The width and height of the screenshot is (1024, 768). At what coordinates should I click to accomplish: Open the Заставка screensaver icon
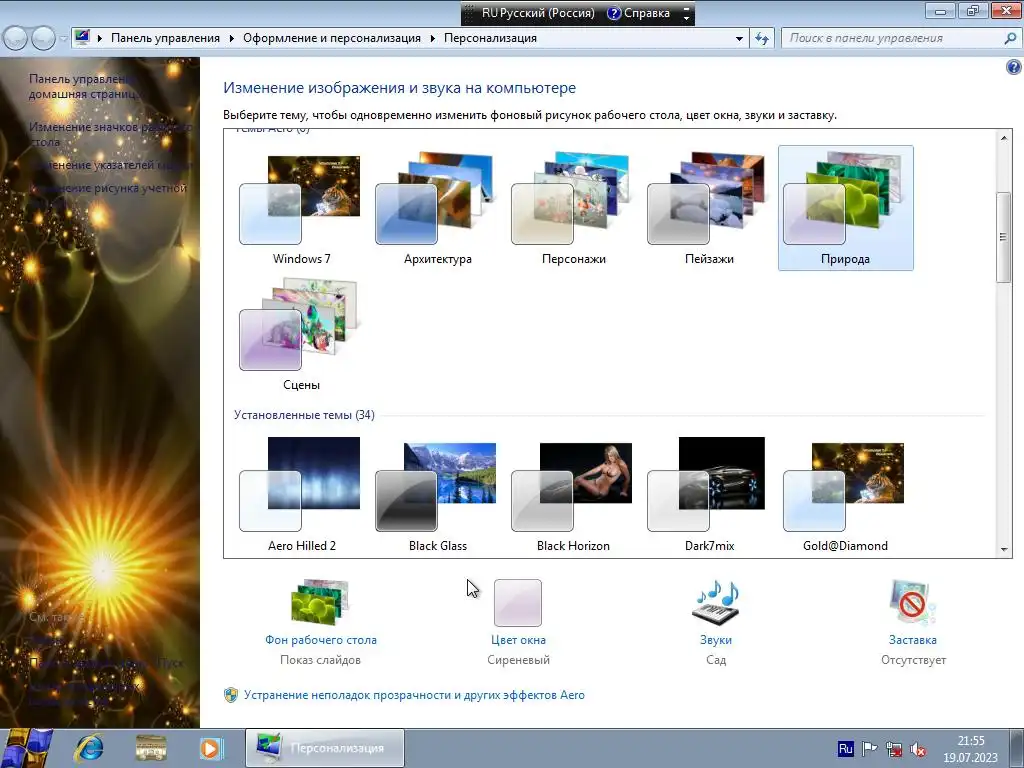coord(913,602)
